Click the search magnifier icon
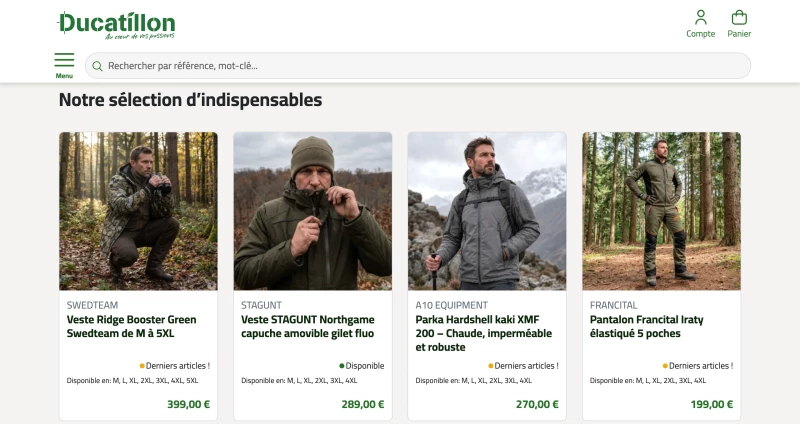 pyautogui.click(x=97, y=66)
